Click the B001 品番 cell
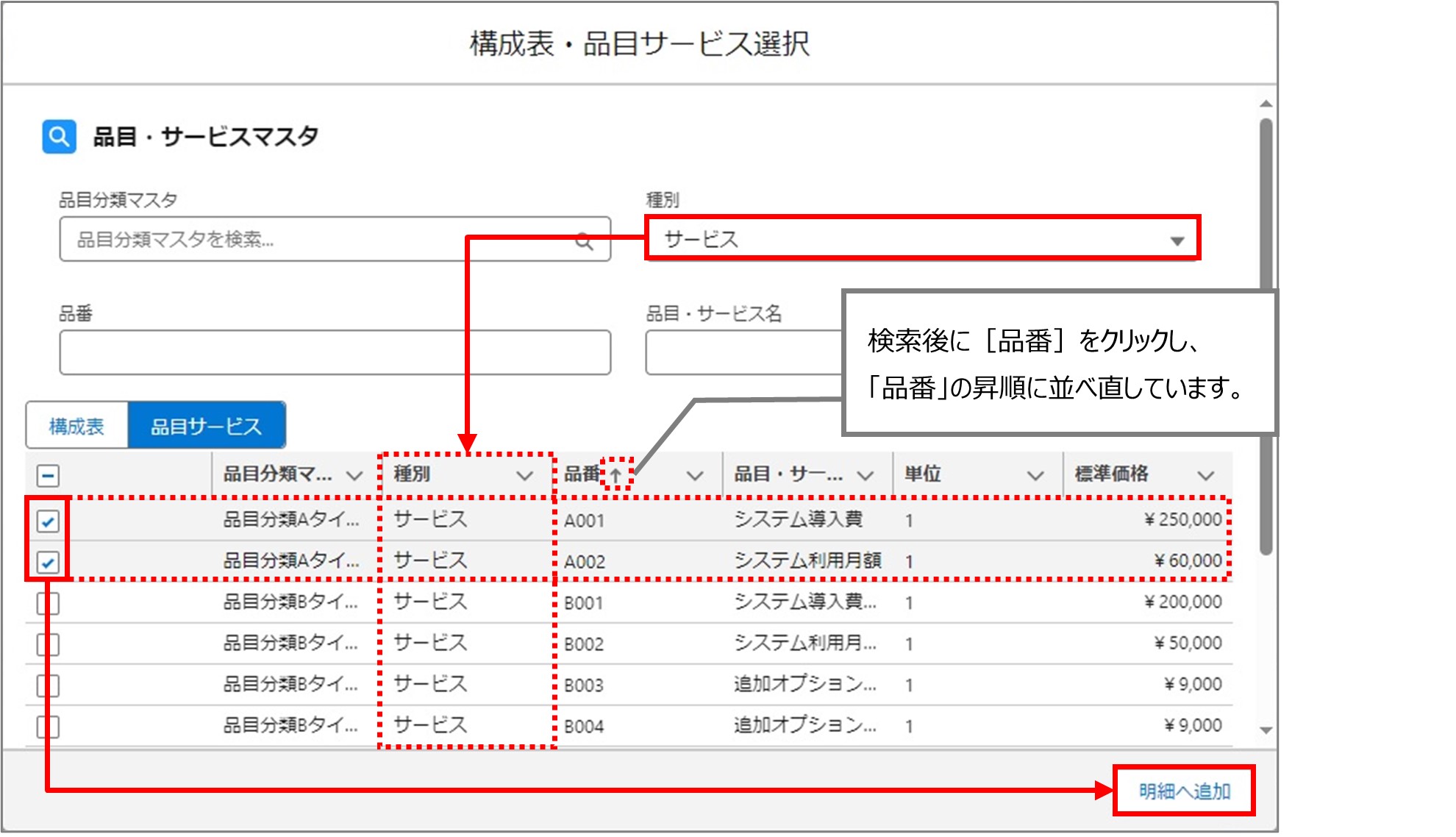The image size is (1456, 837). pos(584,603)
